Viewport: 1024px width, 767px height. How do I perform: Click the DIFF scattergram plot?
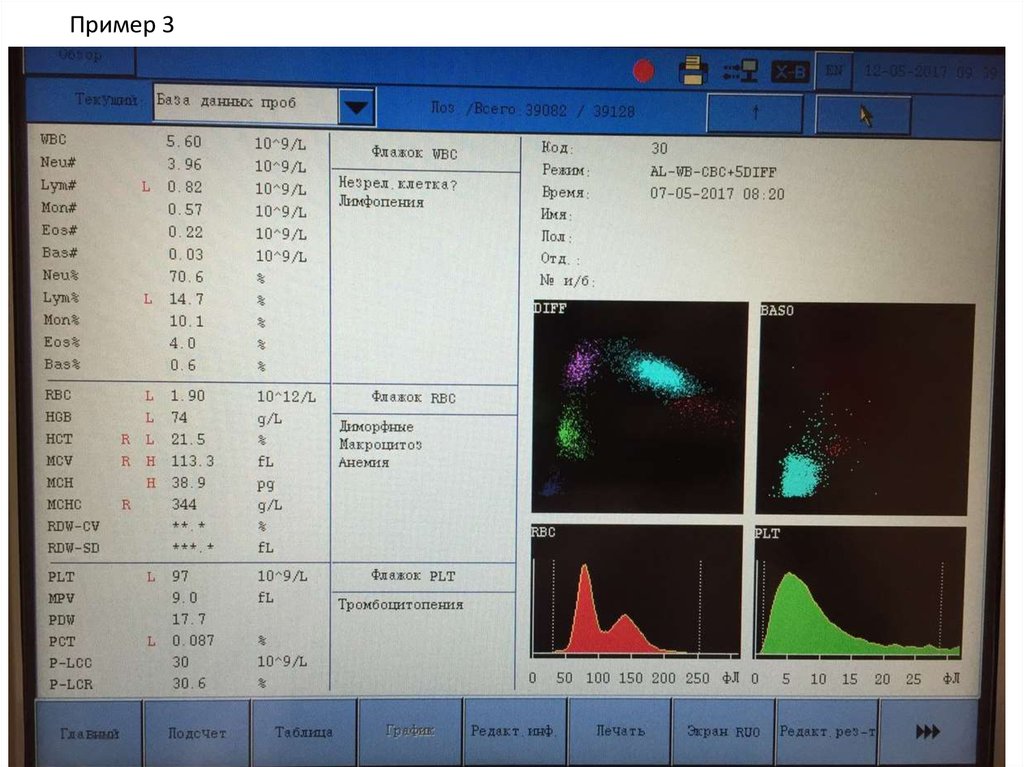pyautogui.click(x=640, y=406)
